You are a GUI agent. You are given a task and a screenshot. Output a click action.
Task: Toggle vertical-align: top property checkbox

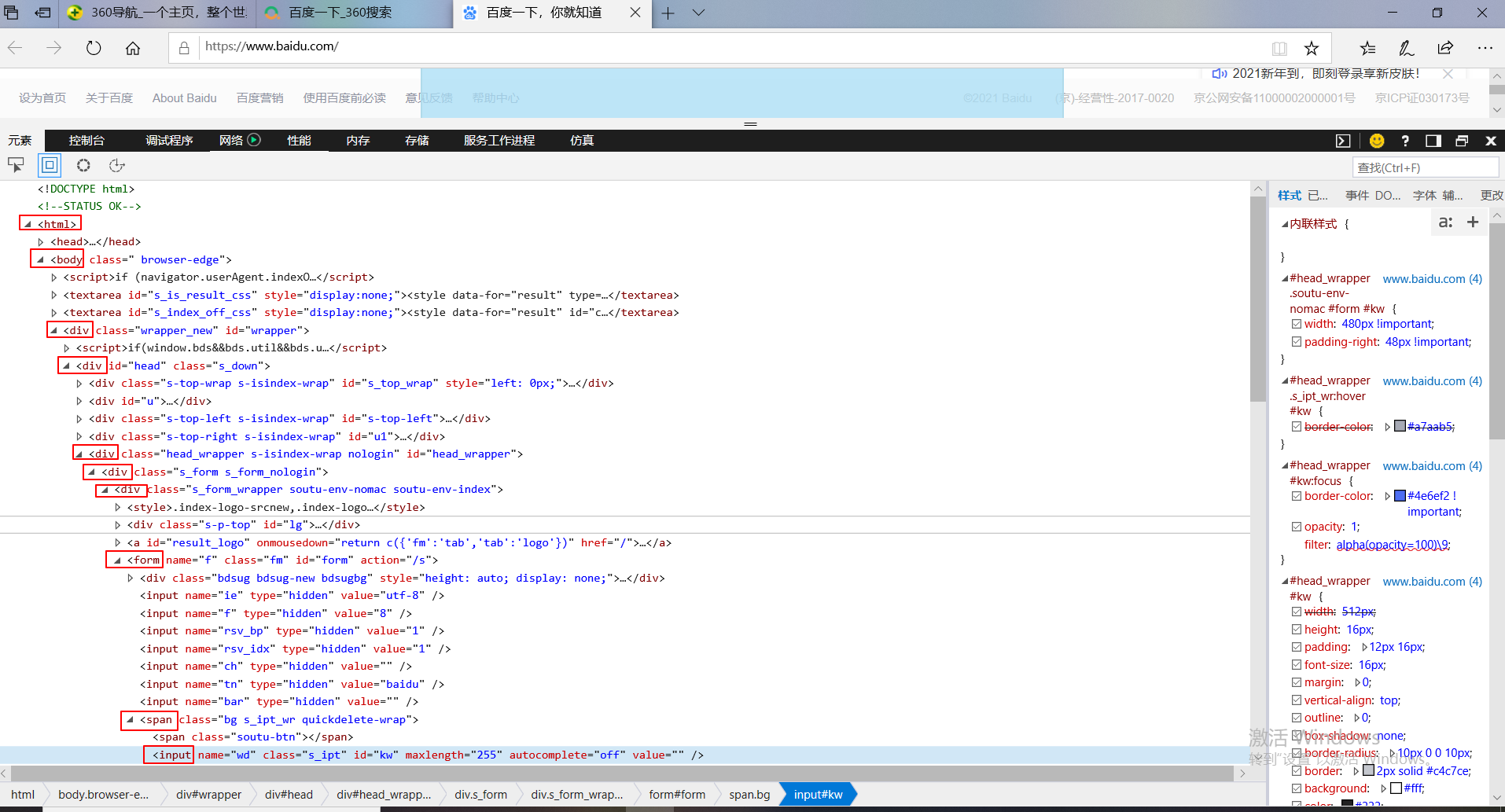point(1297,700)
